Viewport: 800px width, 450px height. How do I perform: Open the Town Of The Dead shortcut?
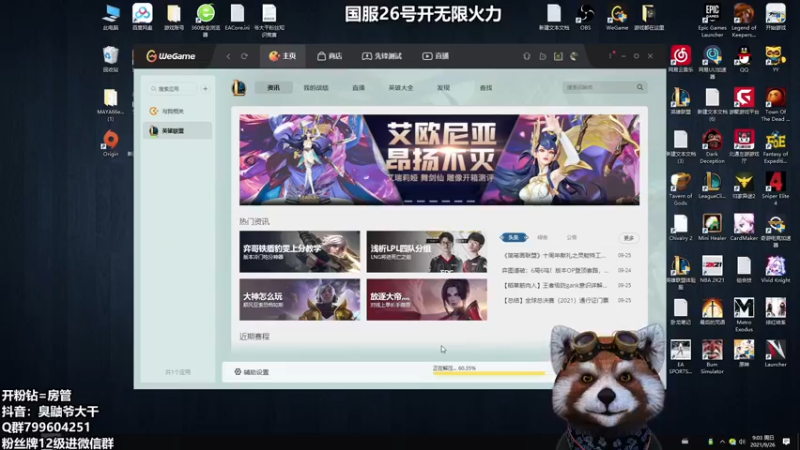coord(776,105)
